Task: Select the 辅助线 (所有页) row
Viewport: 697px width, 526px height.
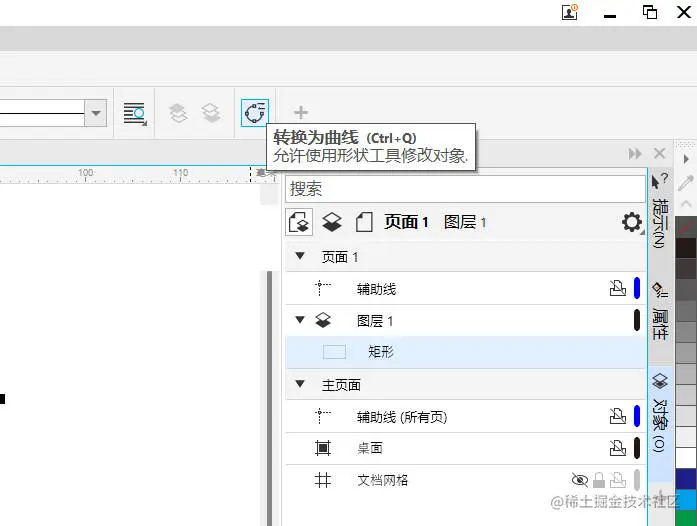Action: pos(465,417)
